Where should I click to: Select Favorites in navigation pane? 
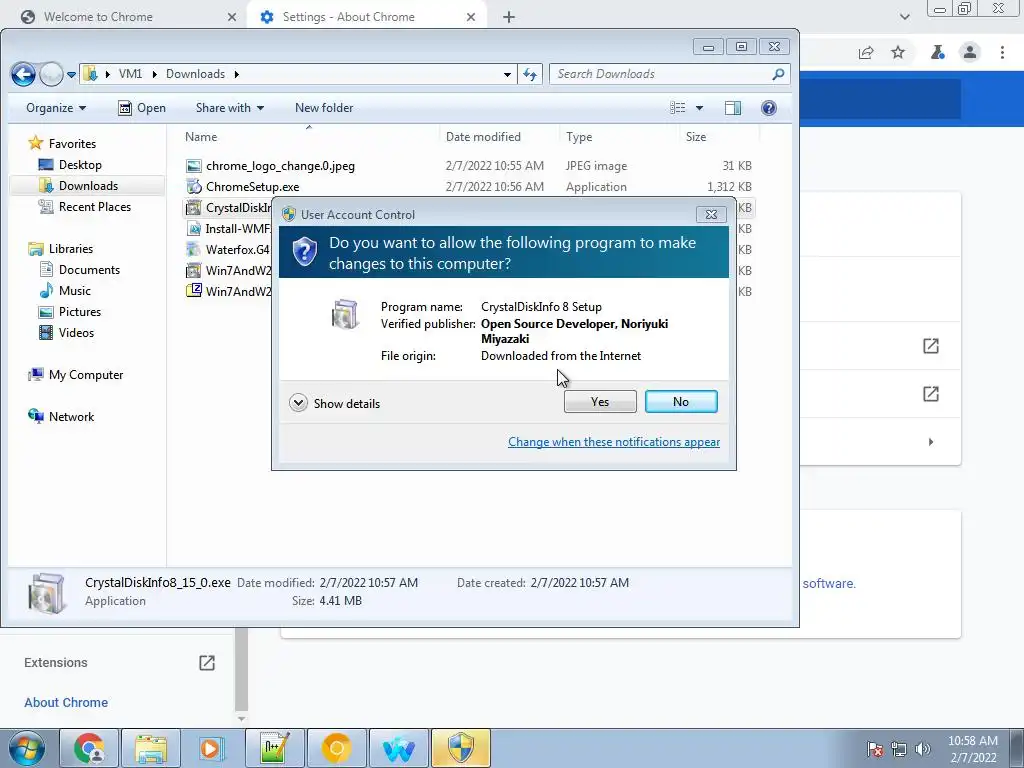(x=63, y=144)
